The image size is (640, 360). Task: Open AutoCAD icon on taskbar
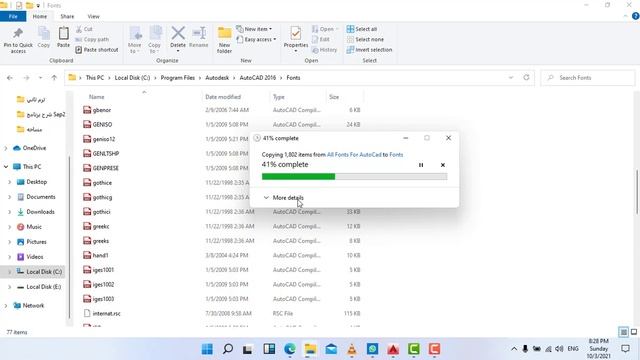(393, 349)
